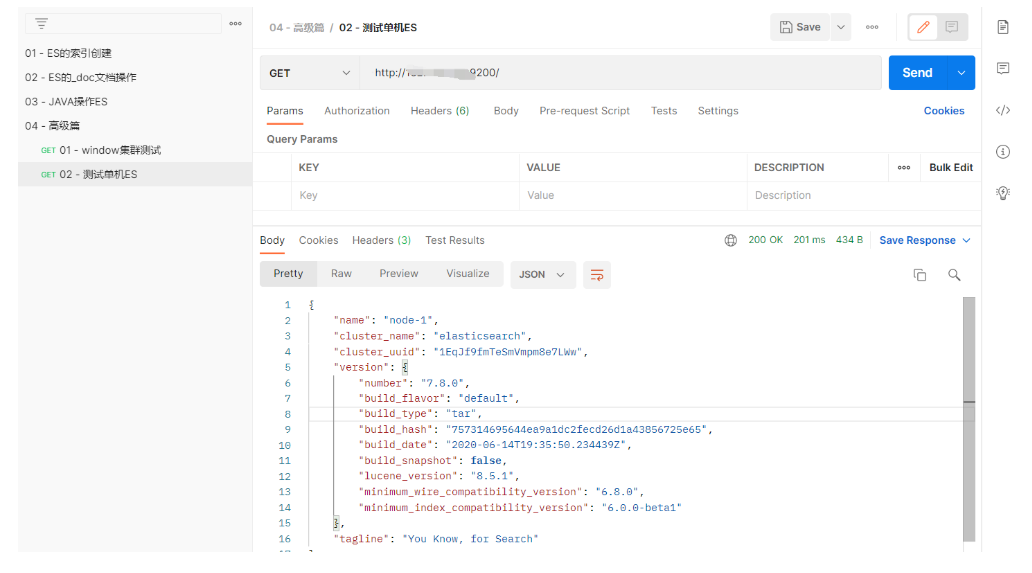Click the network globe icon
1032x573 pixels.
click(x=731, y=240)
